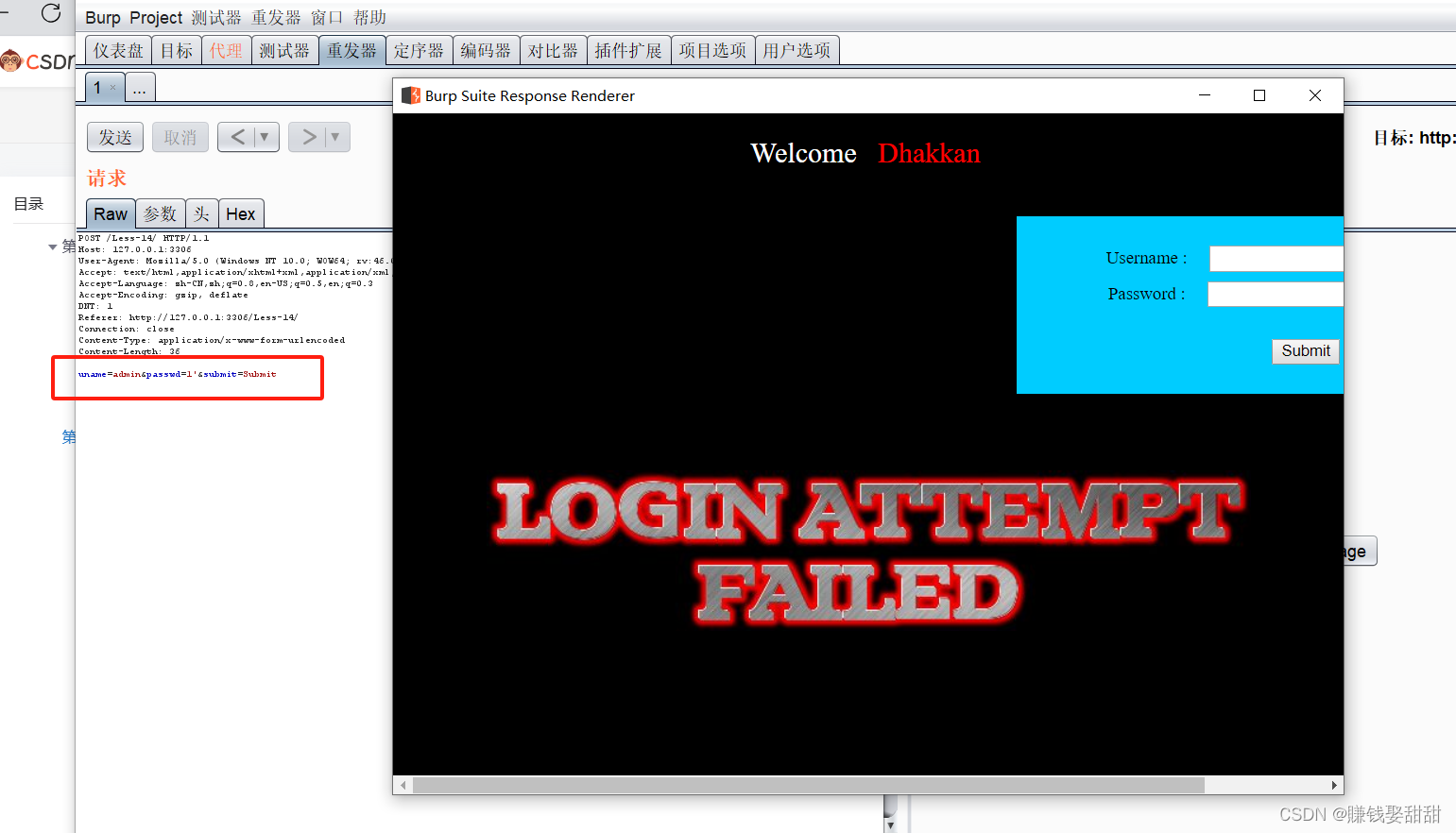Open the 重发器 menu in the menu bar
The image size is (1456, 833).
[276, 17]
